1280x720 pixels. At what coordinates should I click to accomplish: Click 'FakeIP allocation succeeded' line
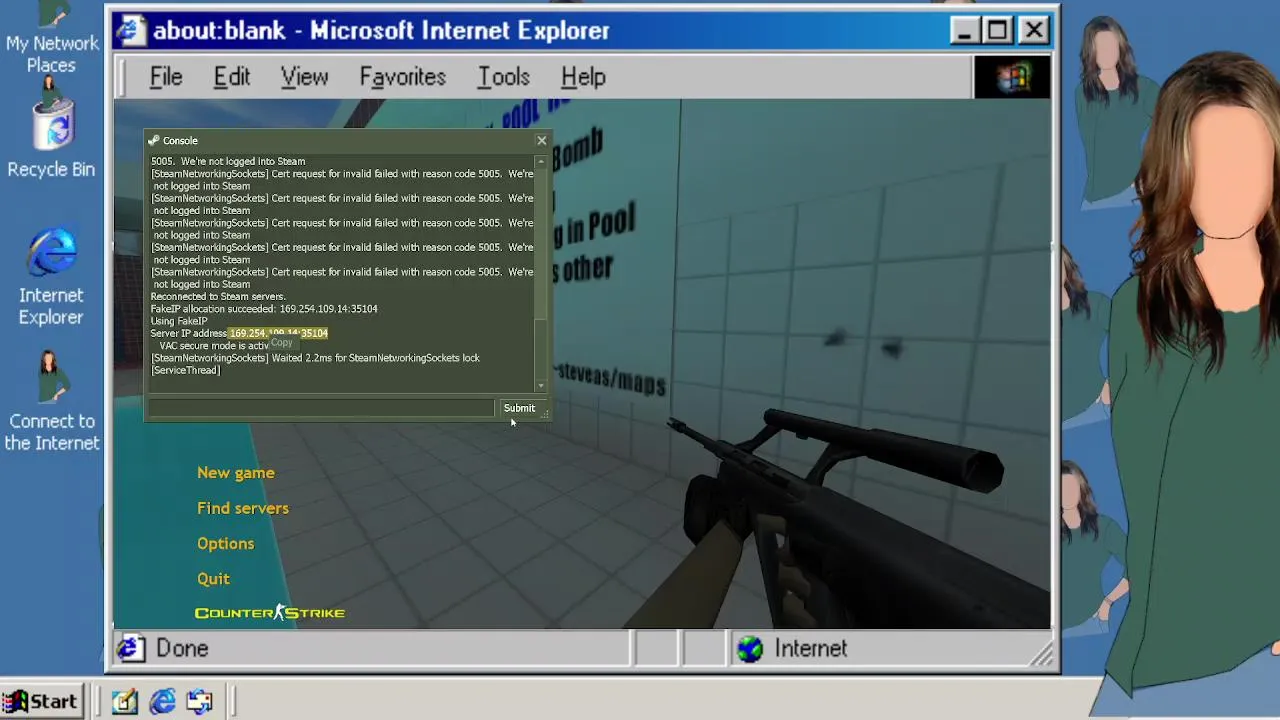pyautogui.click(x=264, y=309)
